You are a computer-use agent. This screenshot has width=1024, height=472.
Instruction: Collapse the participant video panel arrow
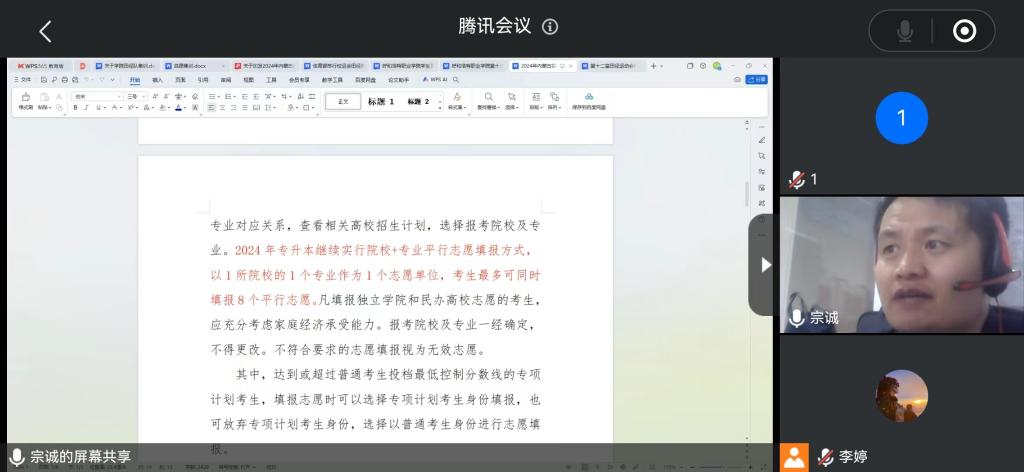coord(765,265)
